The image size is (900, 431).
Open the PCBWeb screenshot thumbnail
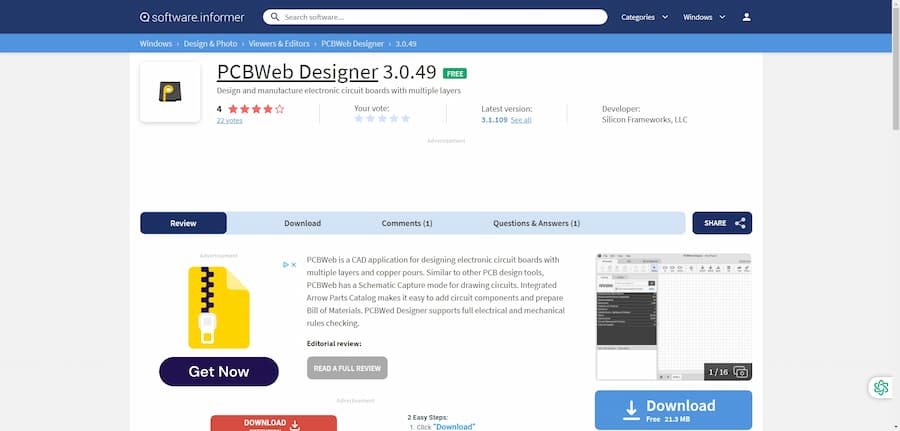coord(674,317)
